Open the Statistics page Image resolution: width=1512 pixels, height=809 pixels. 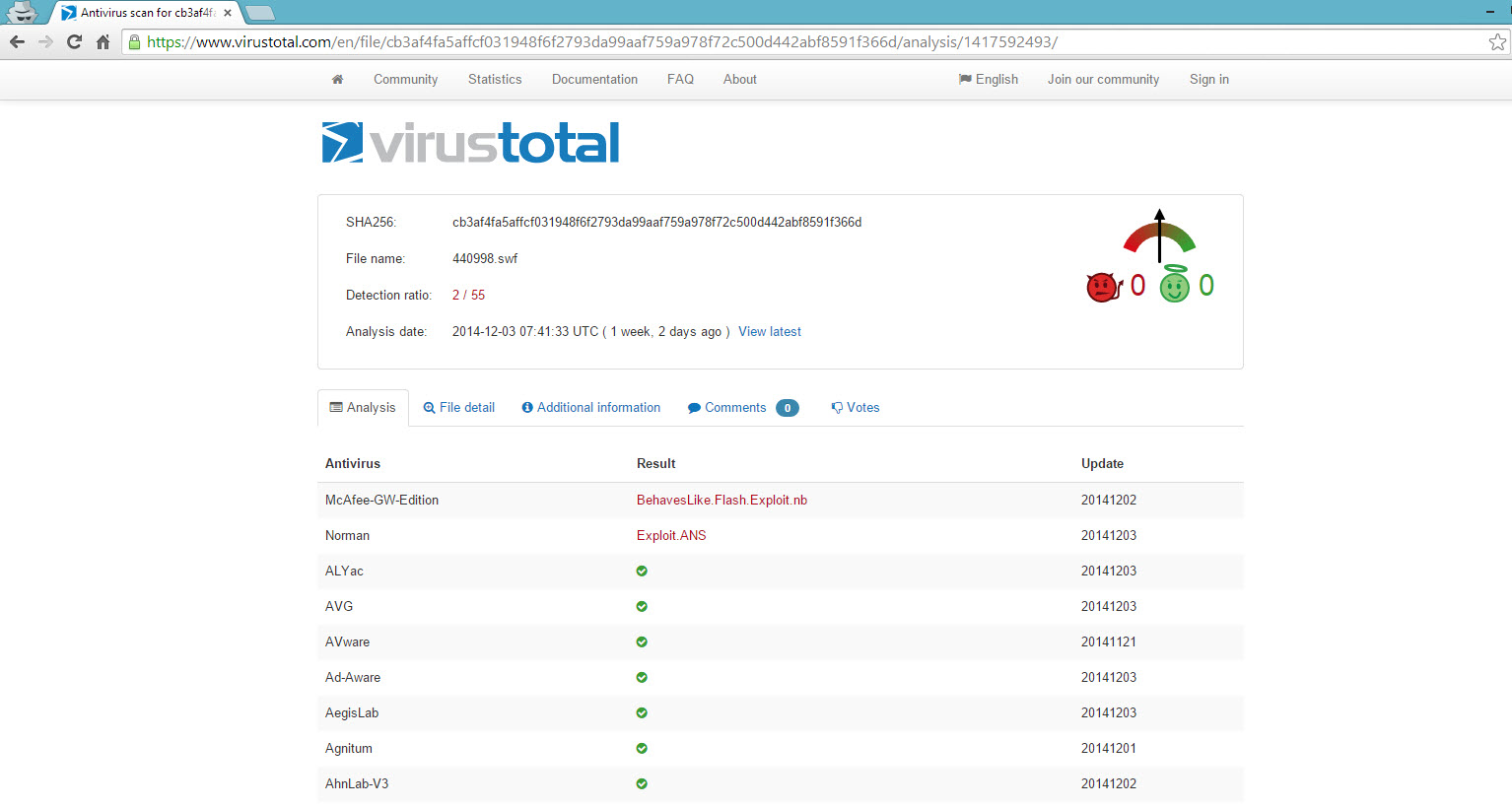point(495,79)
